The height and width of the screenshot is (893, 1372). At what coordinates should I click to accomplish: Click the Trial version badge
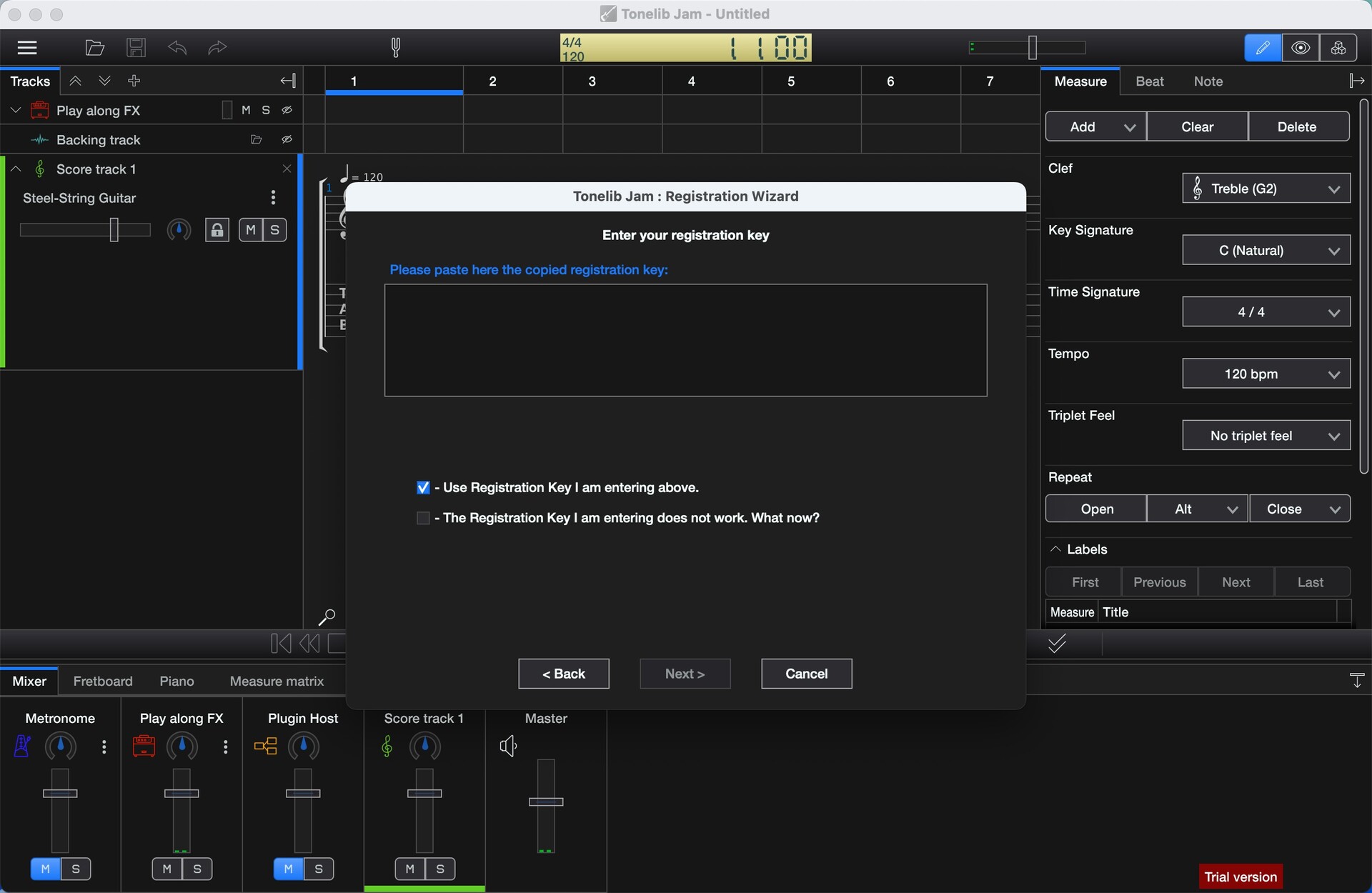tap(1241, 877)
